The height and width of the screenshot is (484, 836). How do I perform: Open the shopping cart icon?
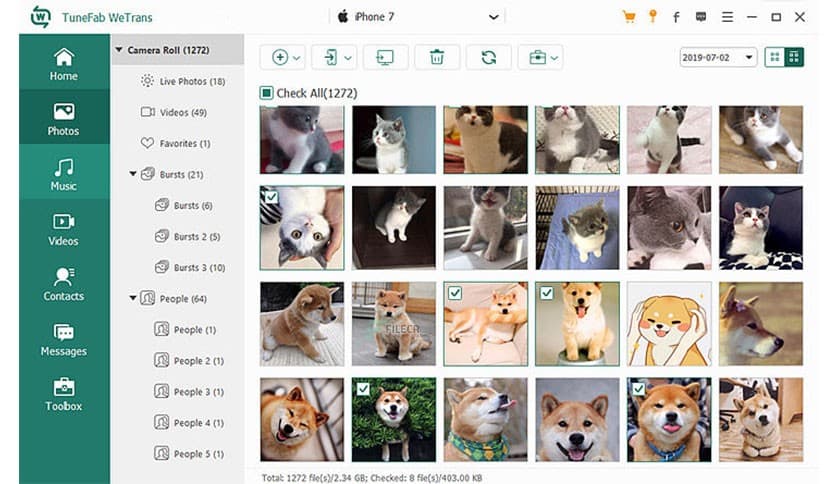pyautogui.click(x=629, y=17)
